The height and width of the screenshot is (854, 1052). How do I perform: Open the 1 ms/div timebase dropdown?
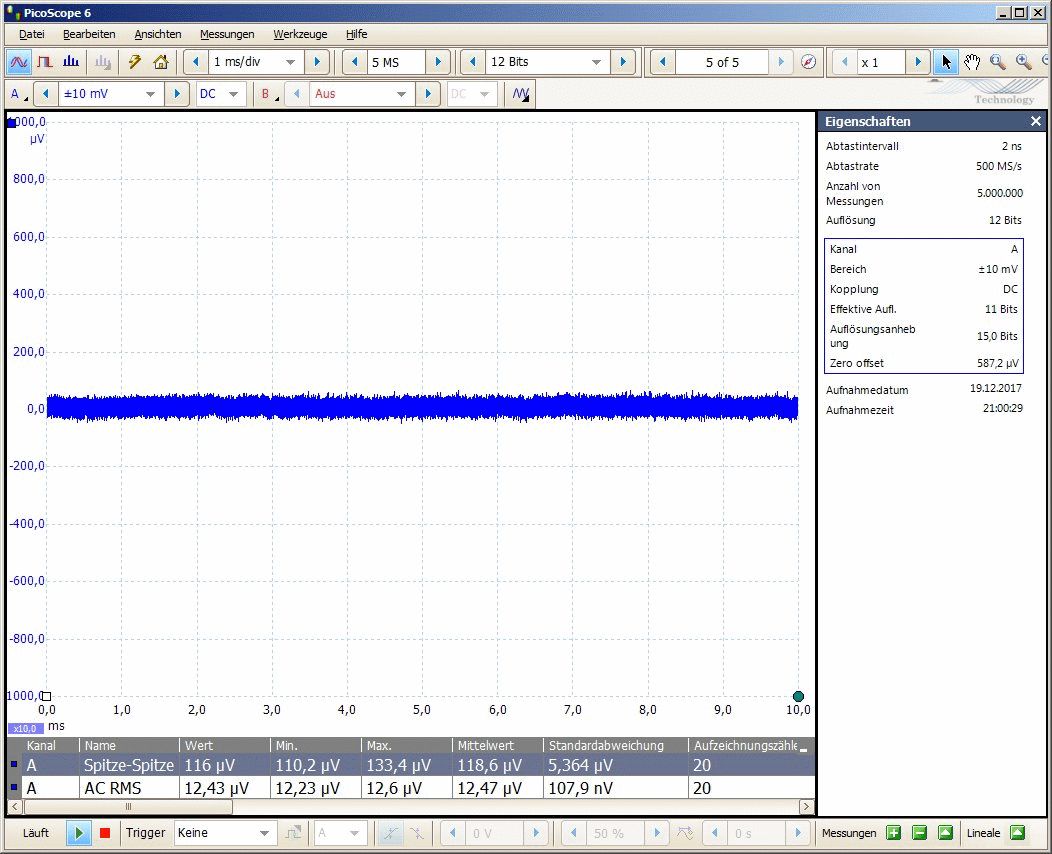tap(291, 62)
